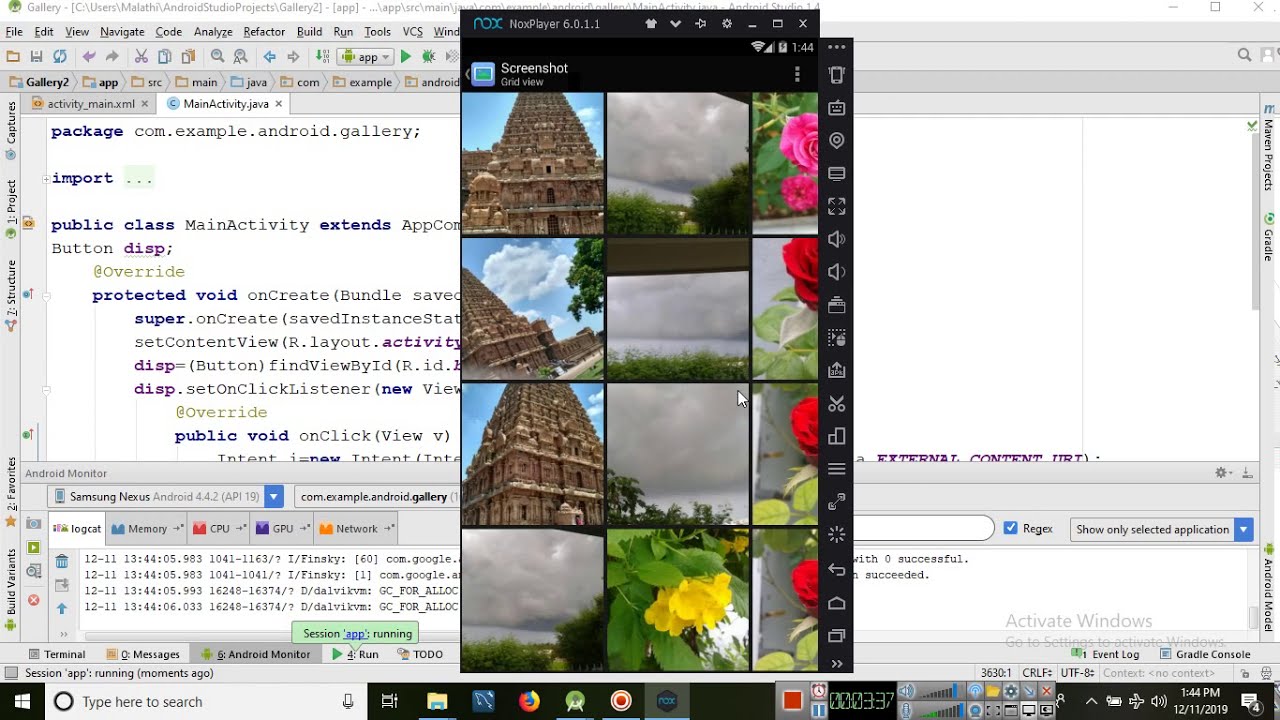1280x720 pixels.
Task: Open the 4: Run tool window
Action: point(356,654)
